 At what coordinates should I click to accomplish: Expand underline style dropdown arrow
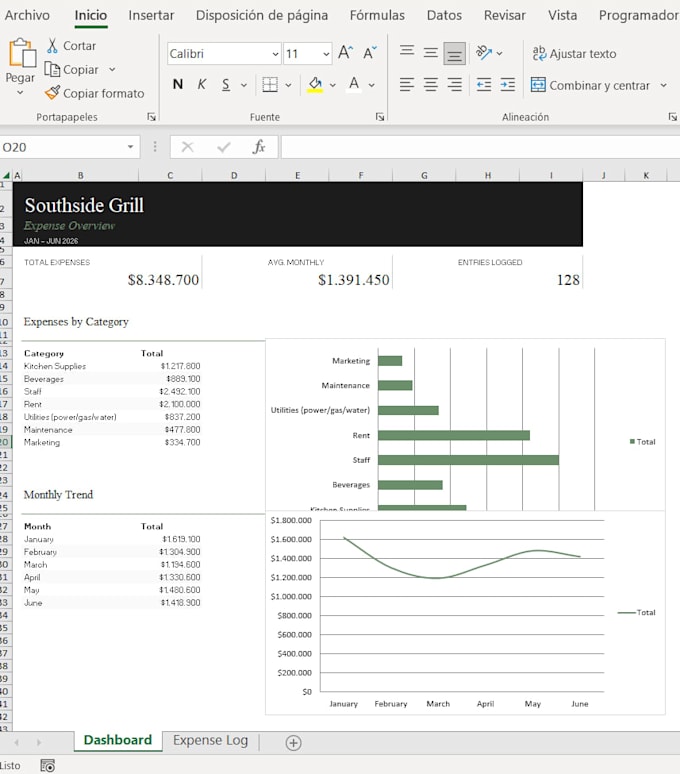(x=243, y=85)
